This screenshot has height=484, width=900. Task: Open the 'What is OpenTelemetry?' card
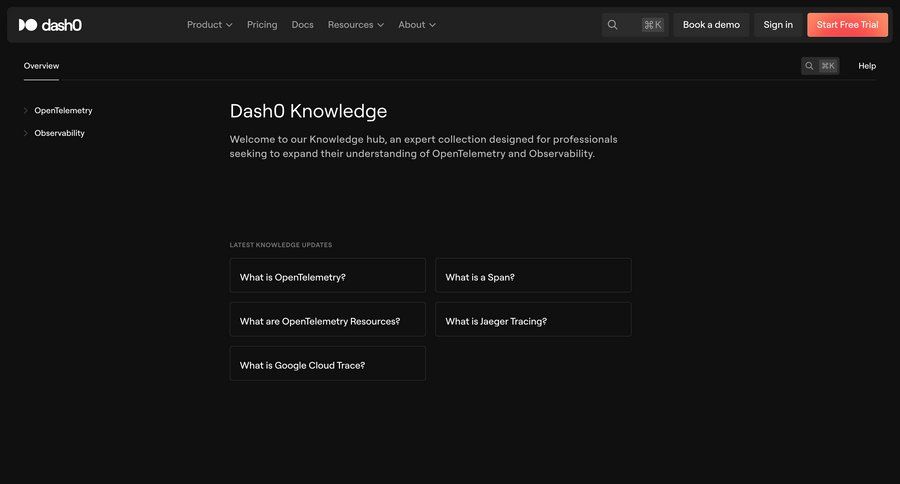(328, 276)
